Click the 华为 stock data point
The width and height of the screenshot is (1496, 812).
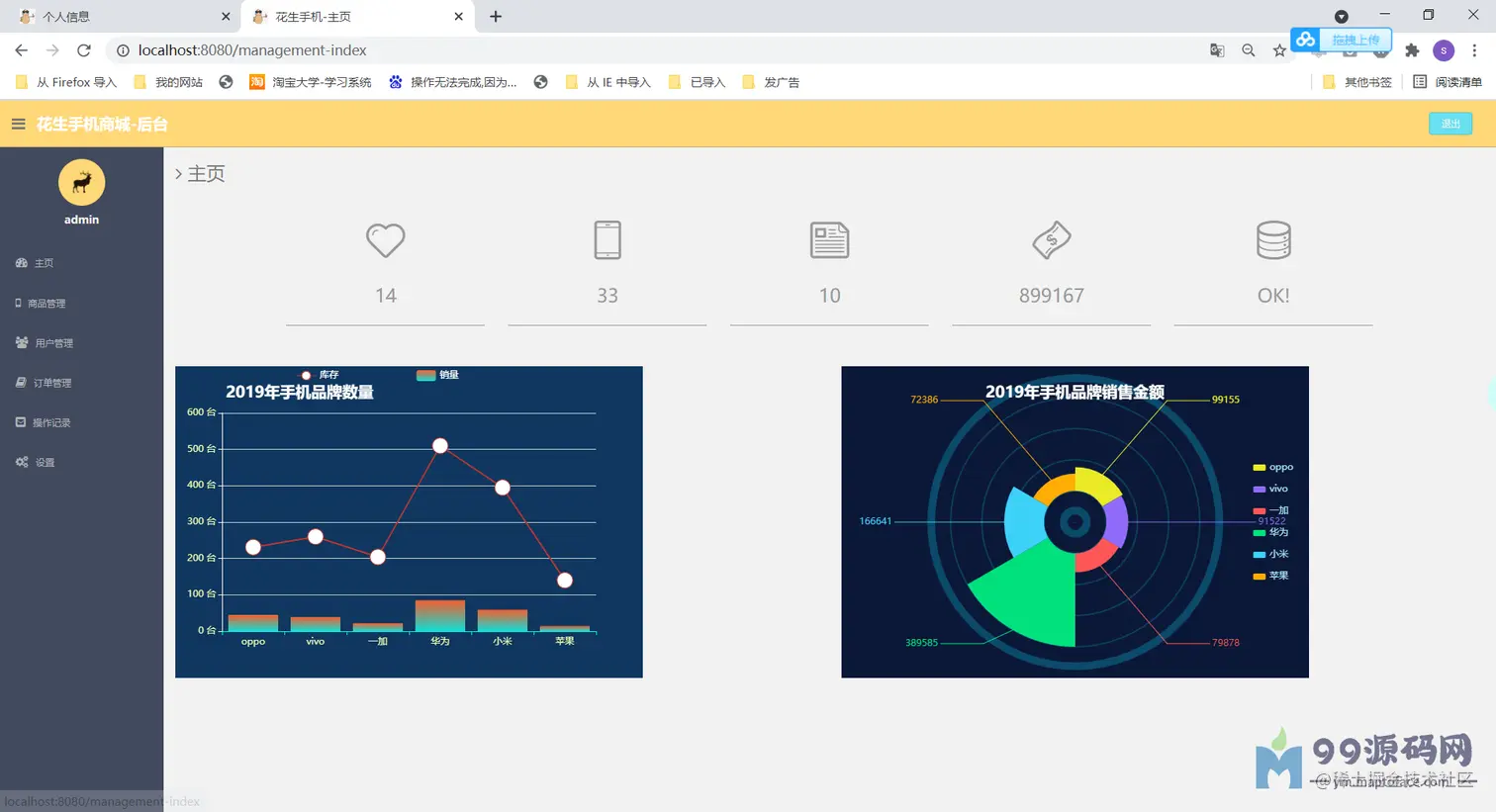pos(440,446)
